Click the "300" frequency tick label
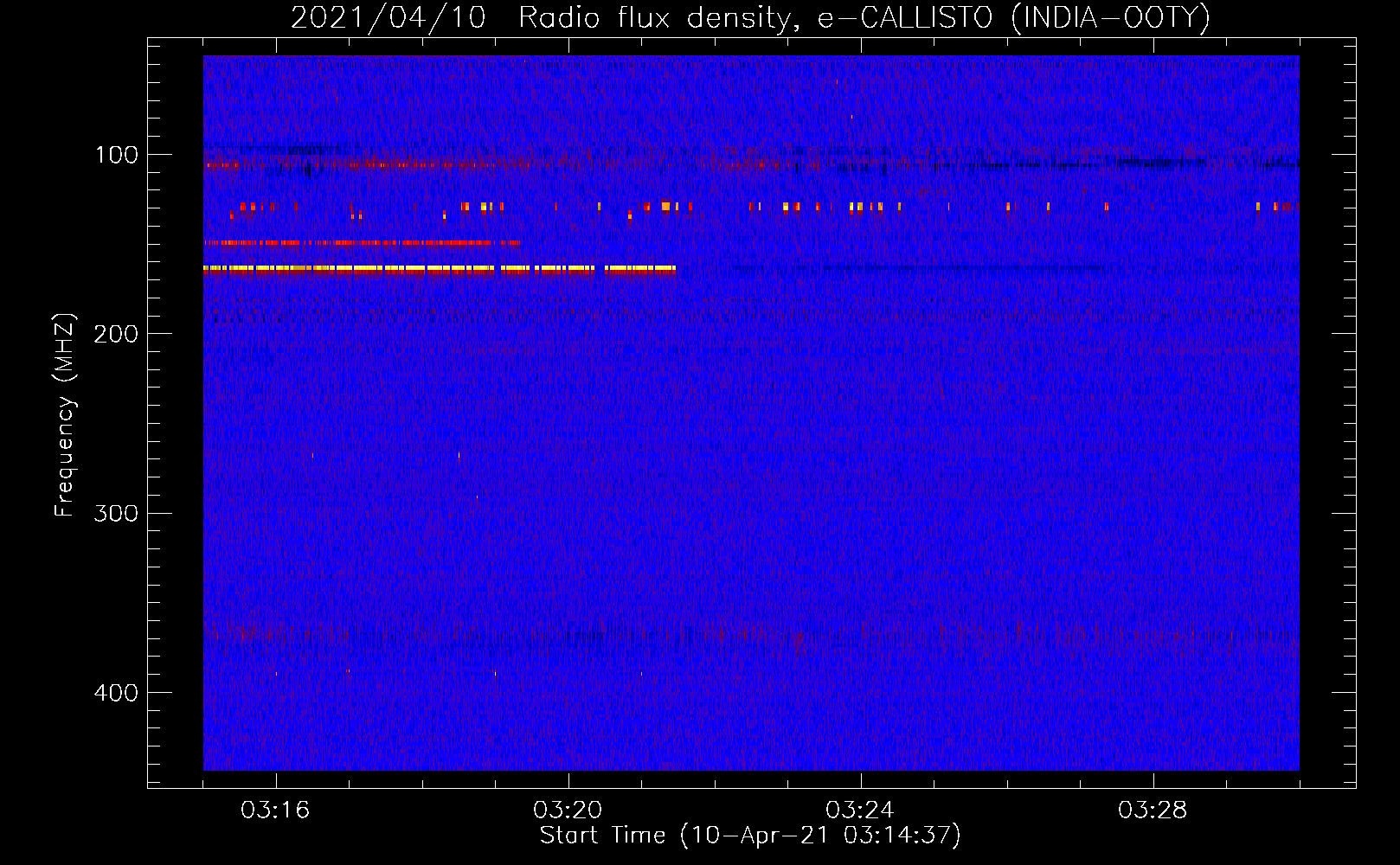The image size is (1400, 865). [x=117, y=513]
